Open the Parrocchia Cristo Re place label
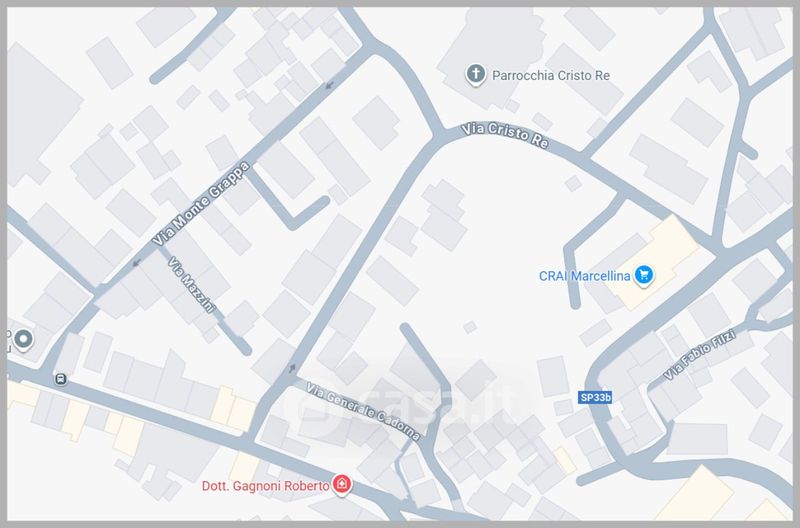Image resolution: width=800 pixels, height=528 pixels. tap(551, 76)
